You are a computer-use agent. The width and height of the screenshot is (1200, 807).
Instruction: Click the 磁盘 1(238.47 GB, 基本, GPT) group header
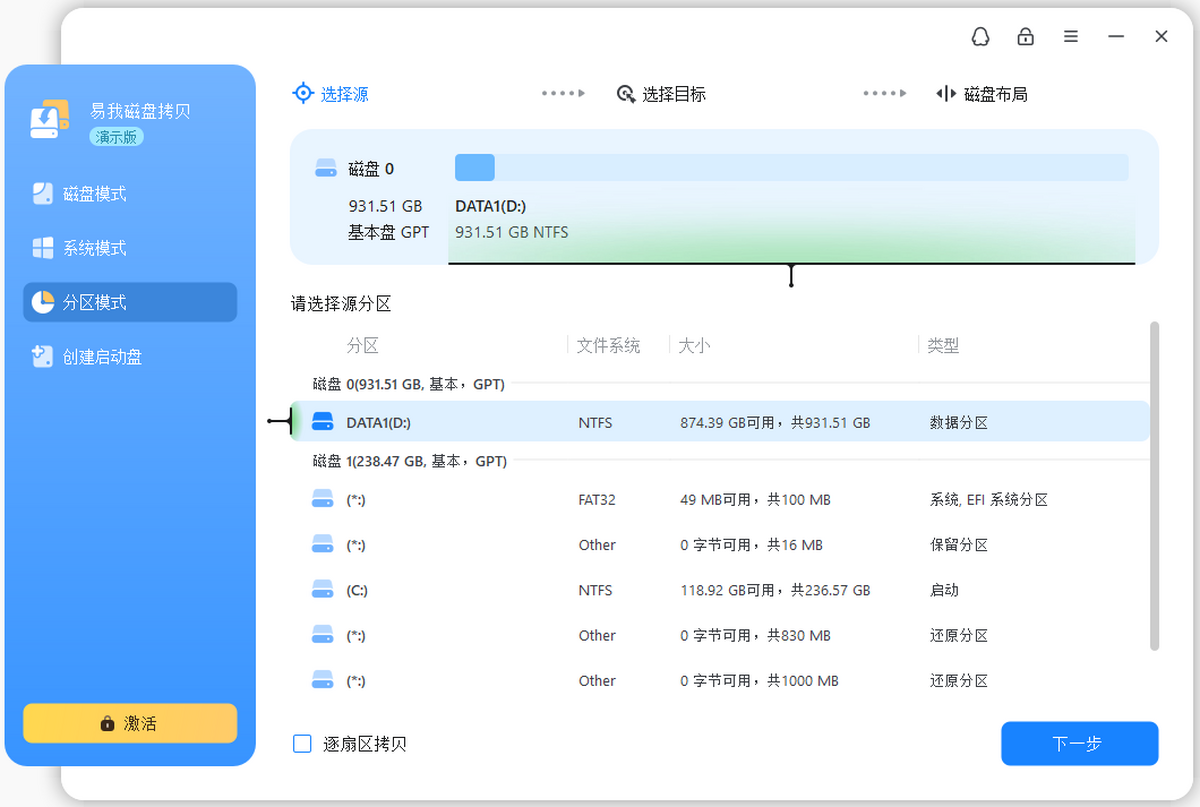point(409,461)
